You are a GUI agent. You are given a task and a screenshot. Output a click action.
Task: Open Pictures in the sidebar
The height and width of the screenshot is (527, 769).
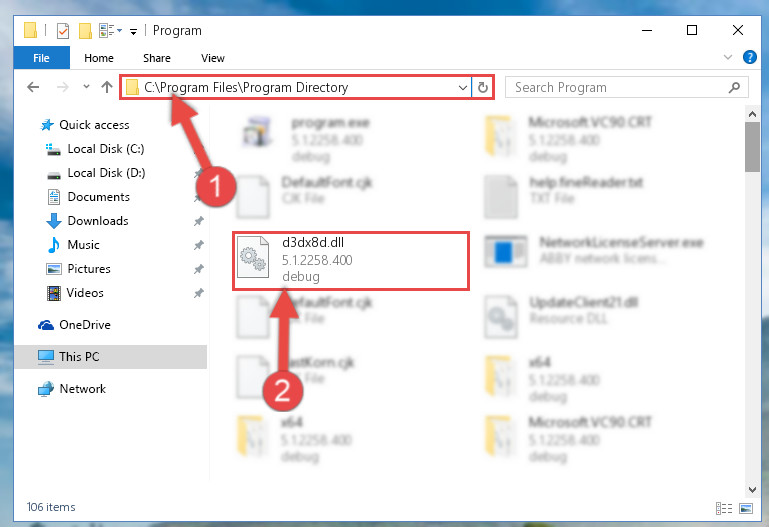point(78,269)
